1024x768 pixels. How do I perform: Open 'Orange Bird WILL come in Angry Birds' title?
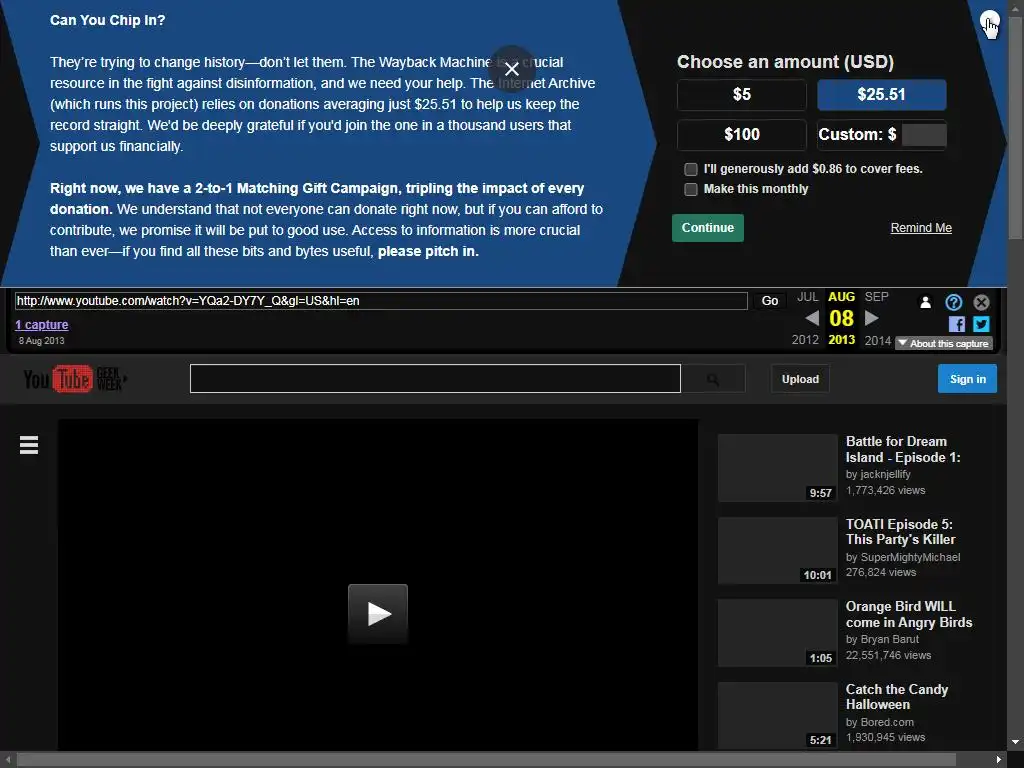[x=908, y=615]
